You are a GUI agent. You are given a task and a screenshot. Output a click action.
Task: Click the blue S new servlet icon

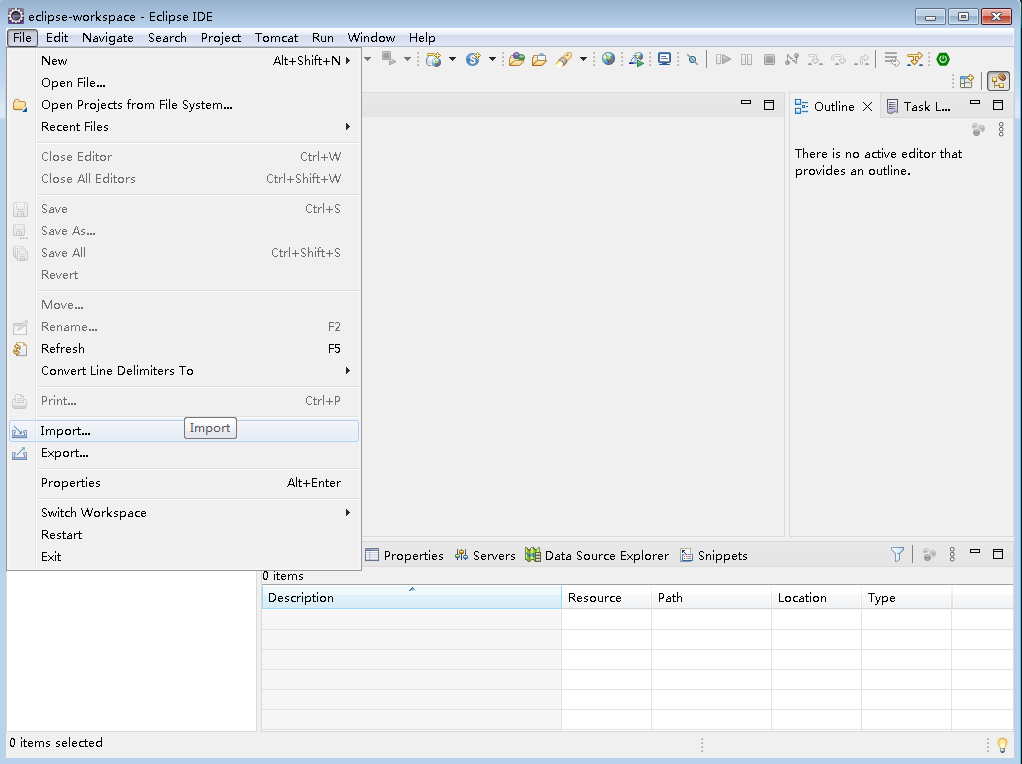(473, 60)
